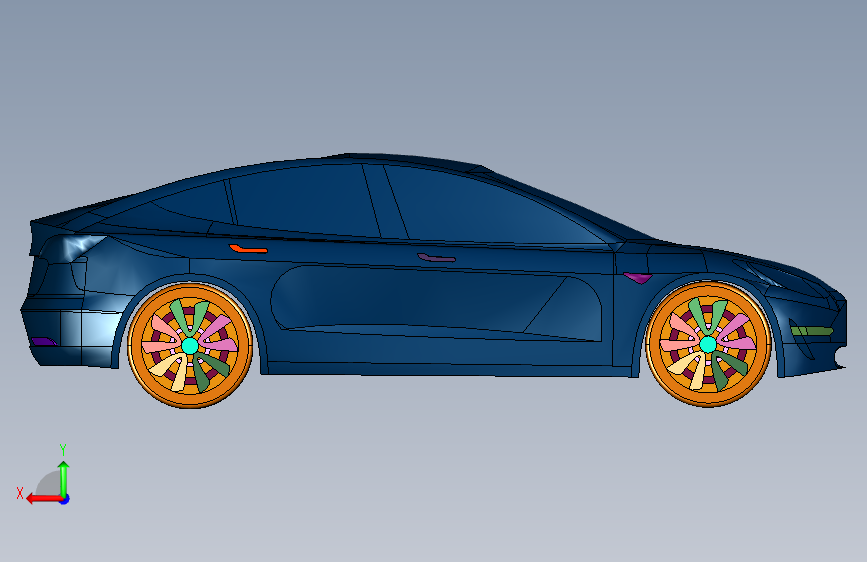This screenshot has height=562, width=867.
Task: Click the blue Z axis dot of the triad
Action: (x=65, y=499)
